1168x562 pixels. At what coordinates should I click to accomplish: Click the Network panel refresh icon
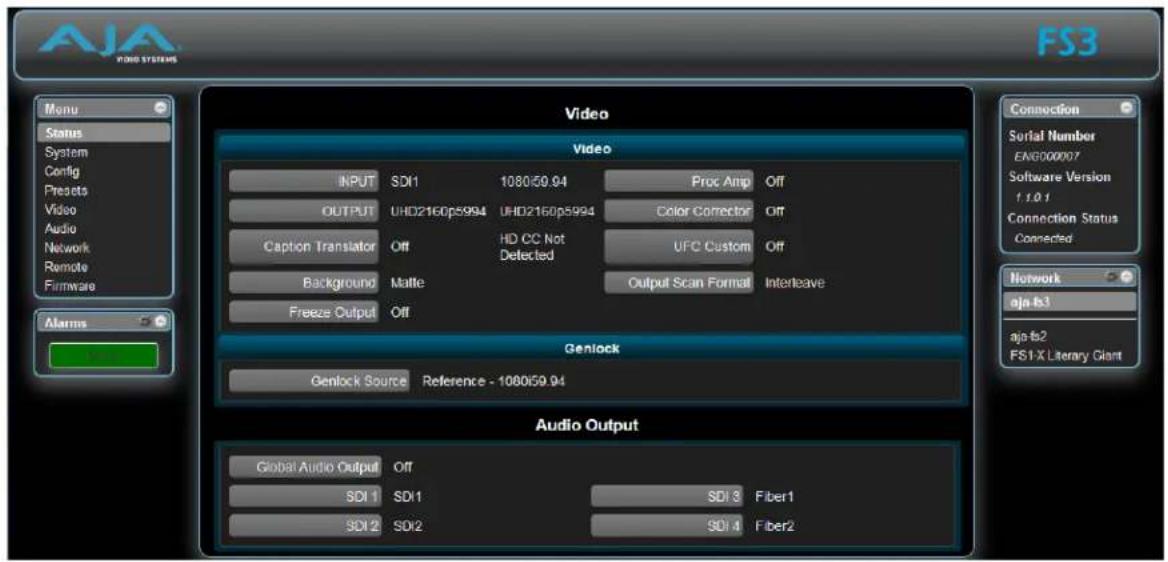tap(1113, 277)
